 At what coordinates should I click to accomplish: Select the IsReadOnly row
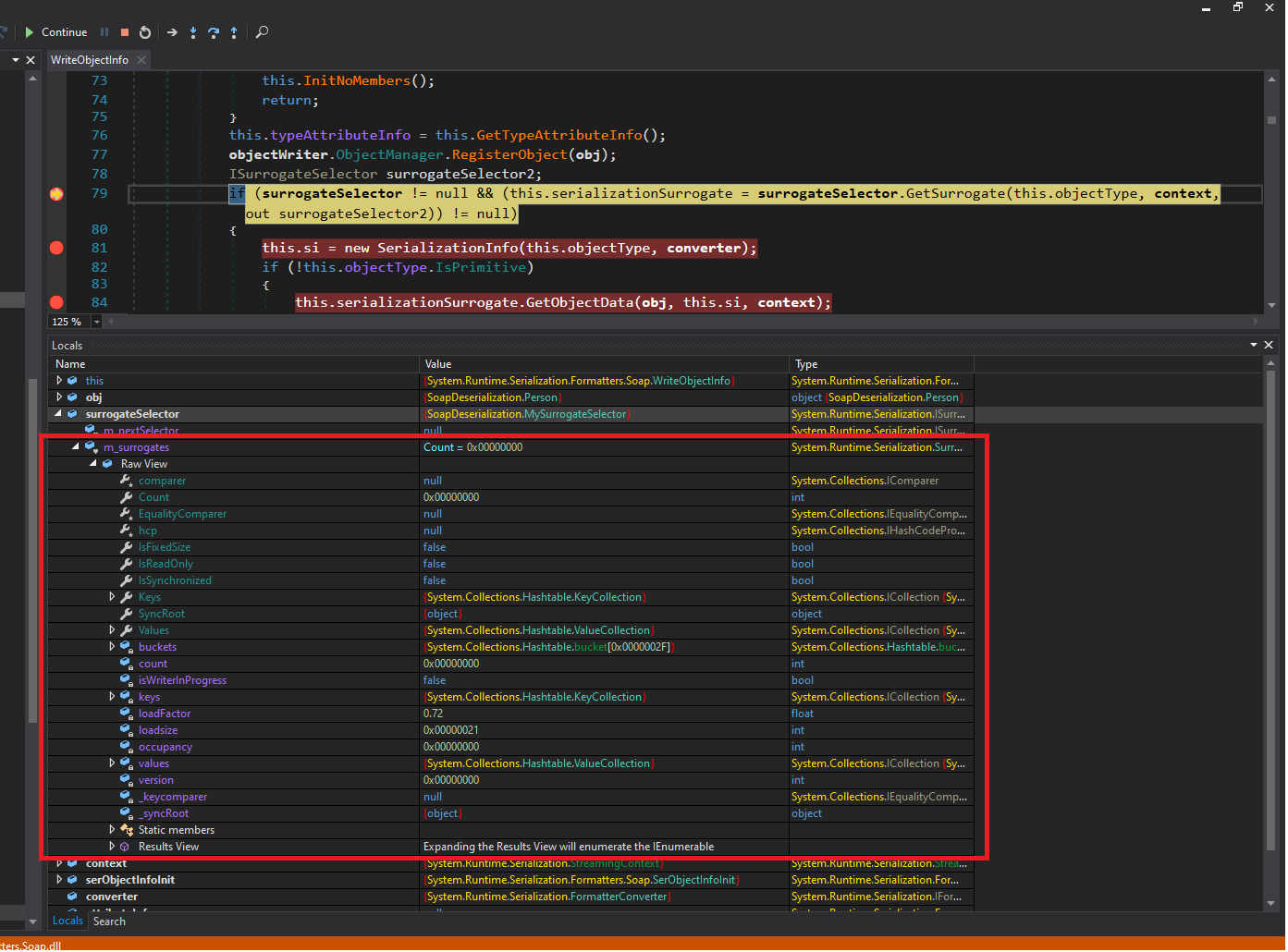pyautogui.click(x=511, y=564)
